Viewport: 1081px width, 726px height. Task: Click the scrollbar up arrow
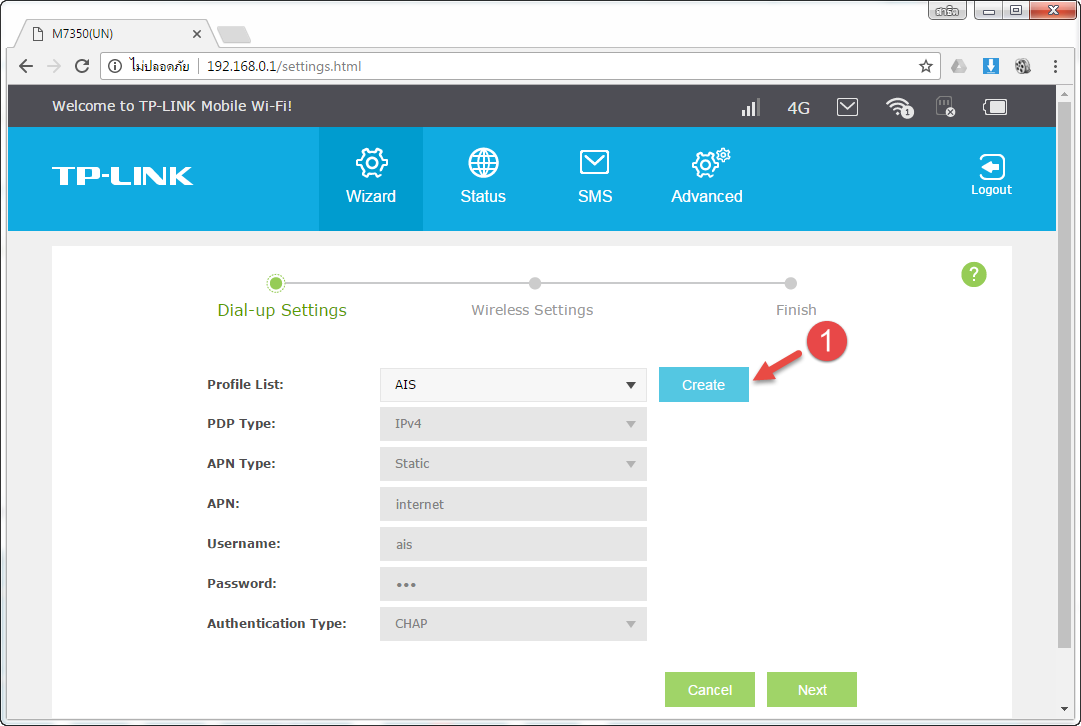click(x=1064, y=93)
